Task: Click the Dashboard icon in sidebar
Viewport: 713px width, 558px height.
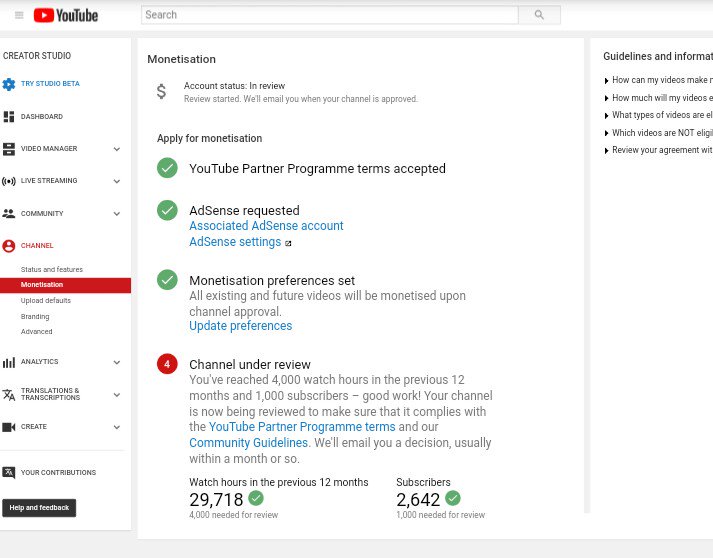Action: [x=9, y=116]
